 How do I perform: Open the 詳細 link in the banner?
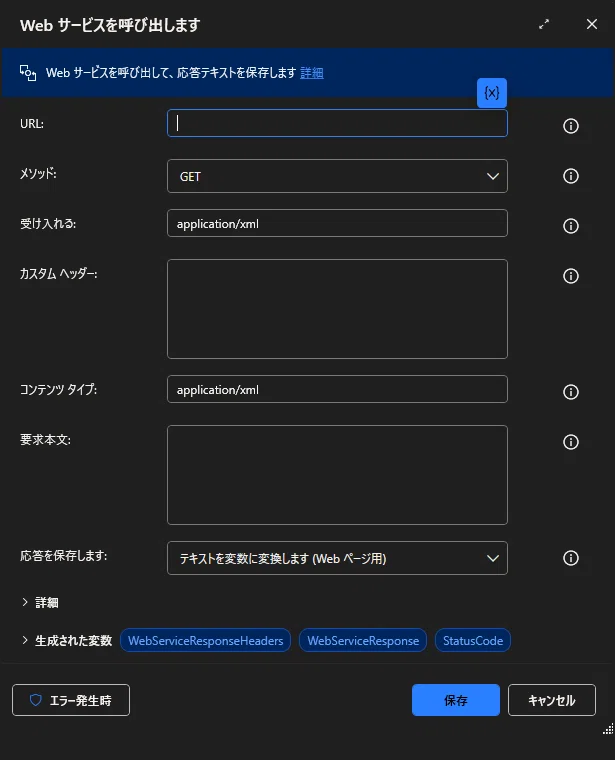(312, 73)
